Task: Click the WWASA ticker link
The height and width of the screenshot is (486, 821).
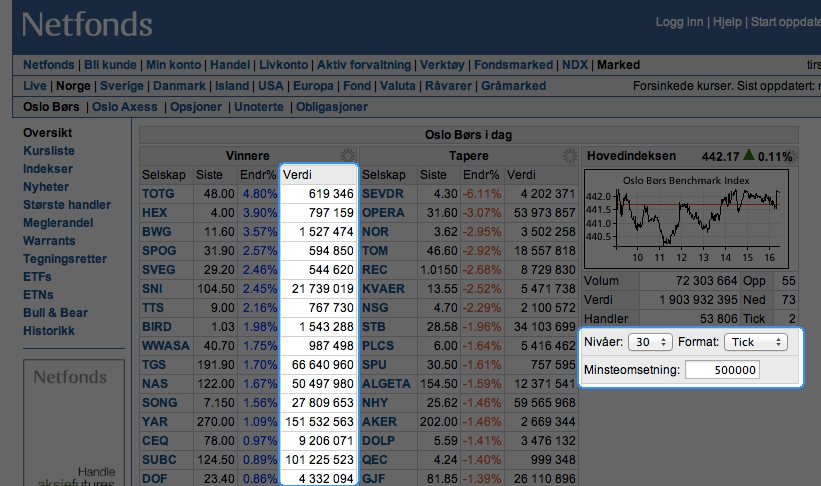Action: coord(165,346)
